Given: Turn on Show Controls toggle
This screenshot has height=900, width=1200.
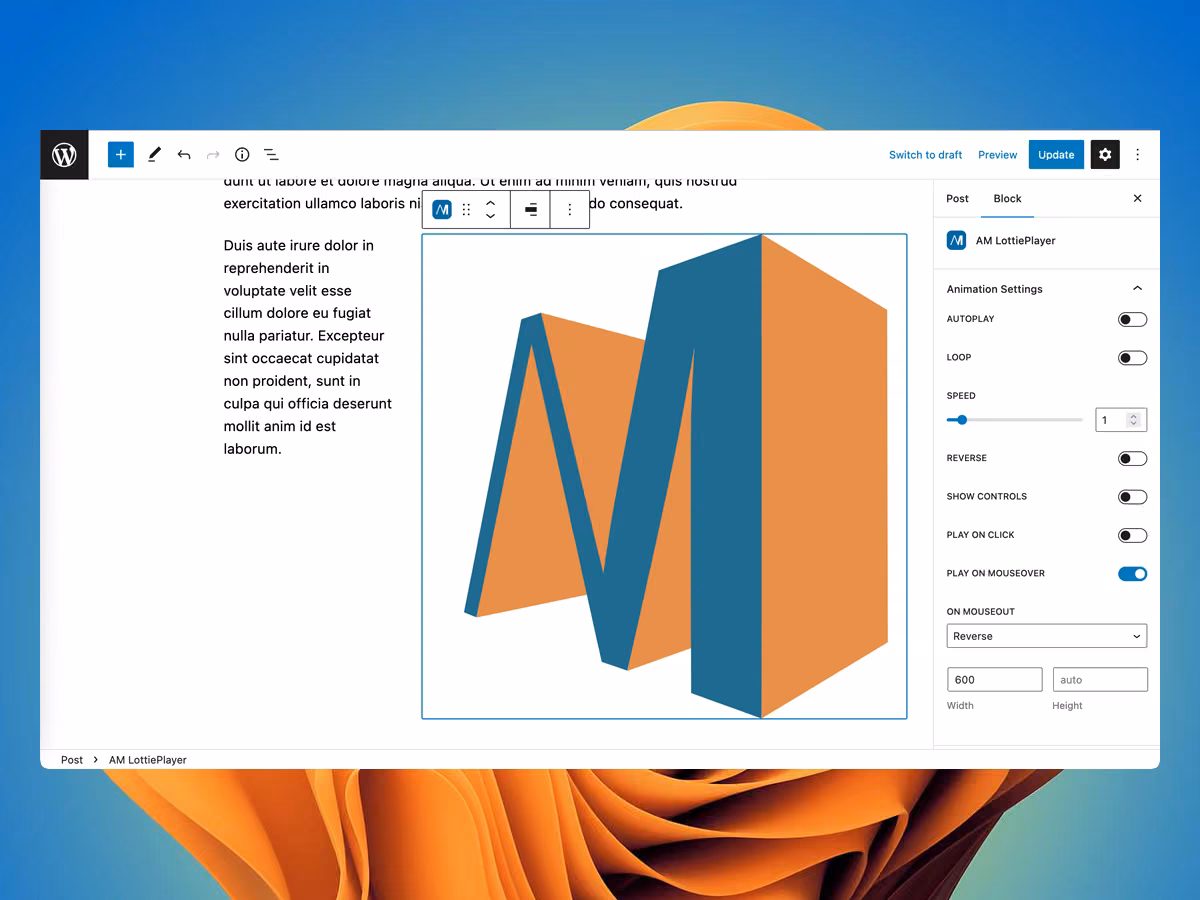Looking at the screenshot, I should click(x=1132, y=497).
